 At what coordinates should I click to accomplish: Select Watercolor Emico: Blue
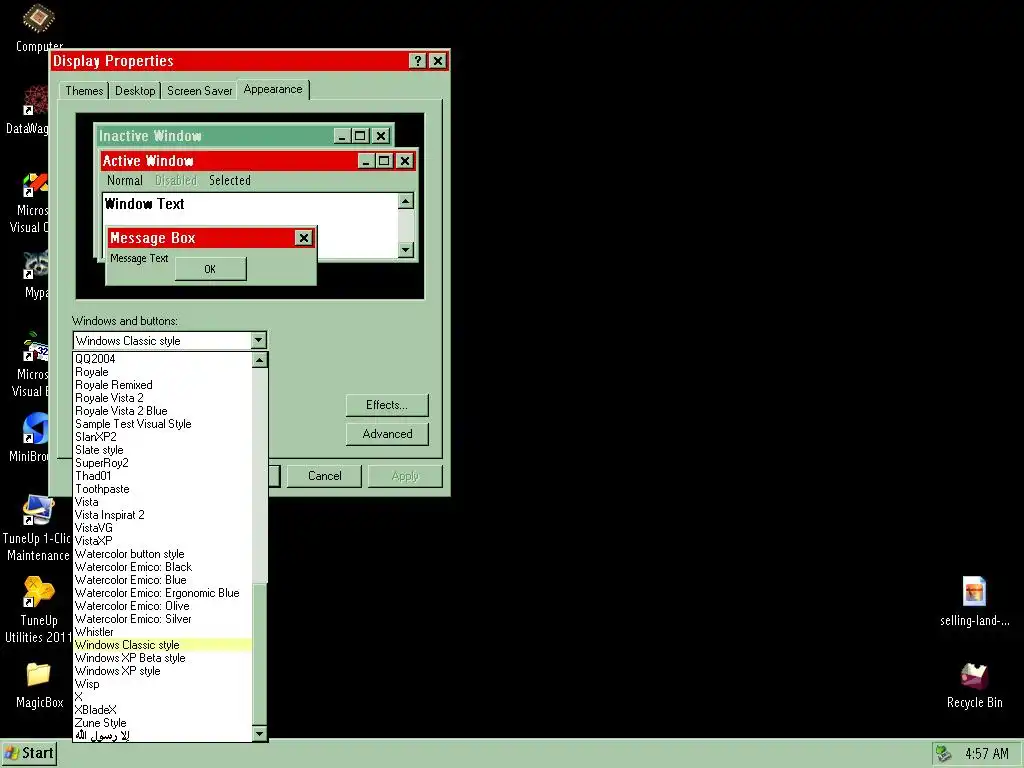pyautogui.click(x=163, y=580)
